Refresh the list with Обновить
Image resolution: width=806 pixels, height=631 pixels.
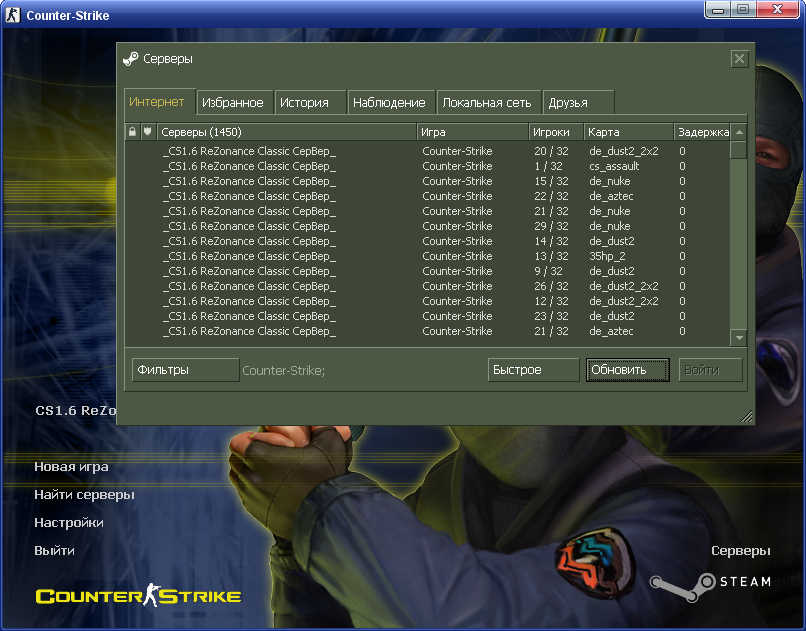pos(628,370)
